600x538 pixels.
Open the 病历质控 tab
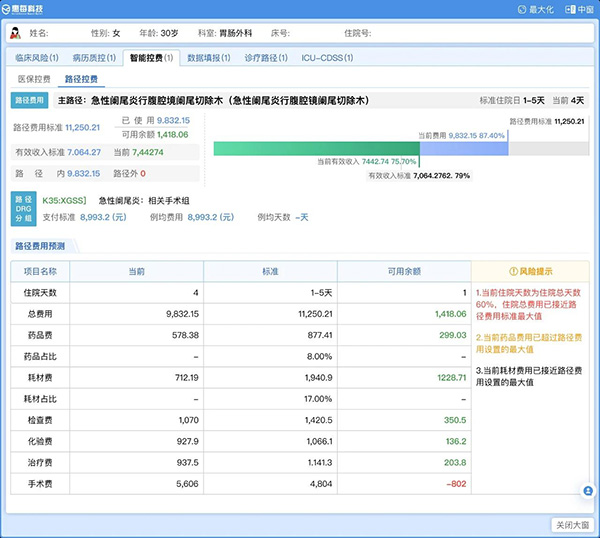(94, 58)
